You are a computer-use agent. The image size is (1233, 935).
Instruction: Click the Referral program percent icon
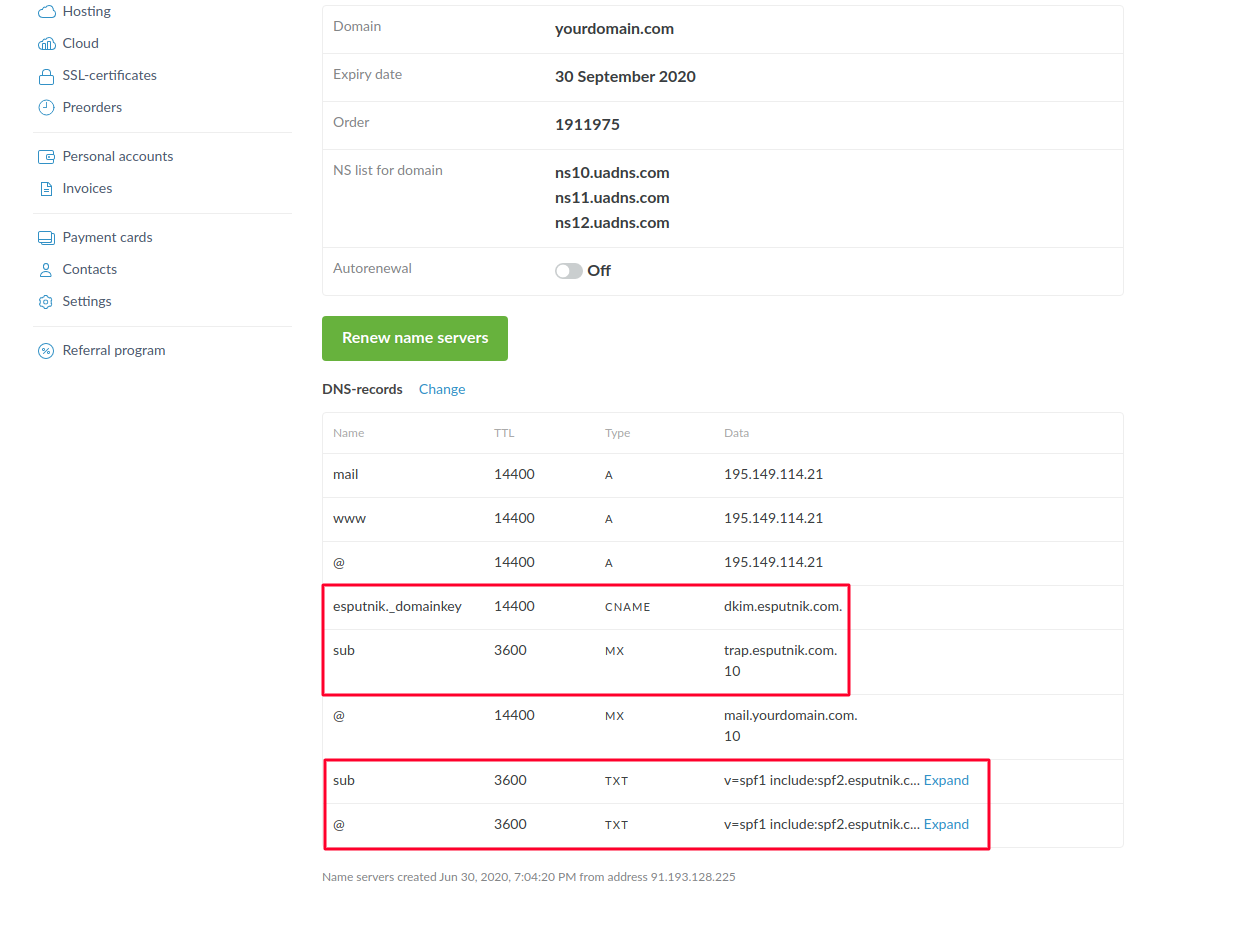coord(46,351)
